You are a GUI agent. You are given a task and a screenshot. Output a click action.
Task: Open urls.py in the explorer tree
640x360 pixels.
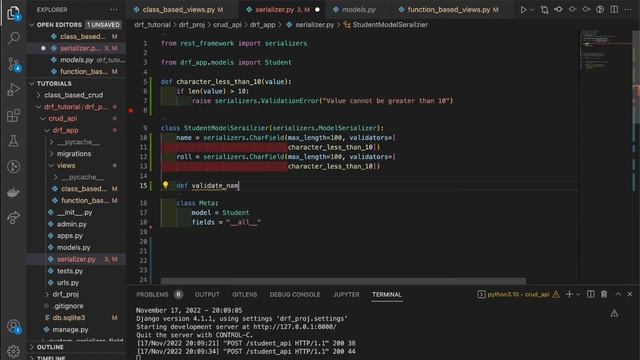pyautogui.click(x=68, y=283)
